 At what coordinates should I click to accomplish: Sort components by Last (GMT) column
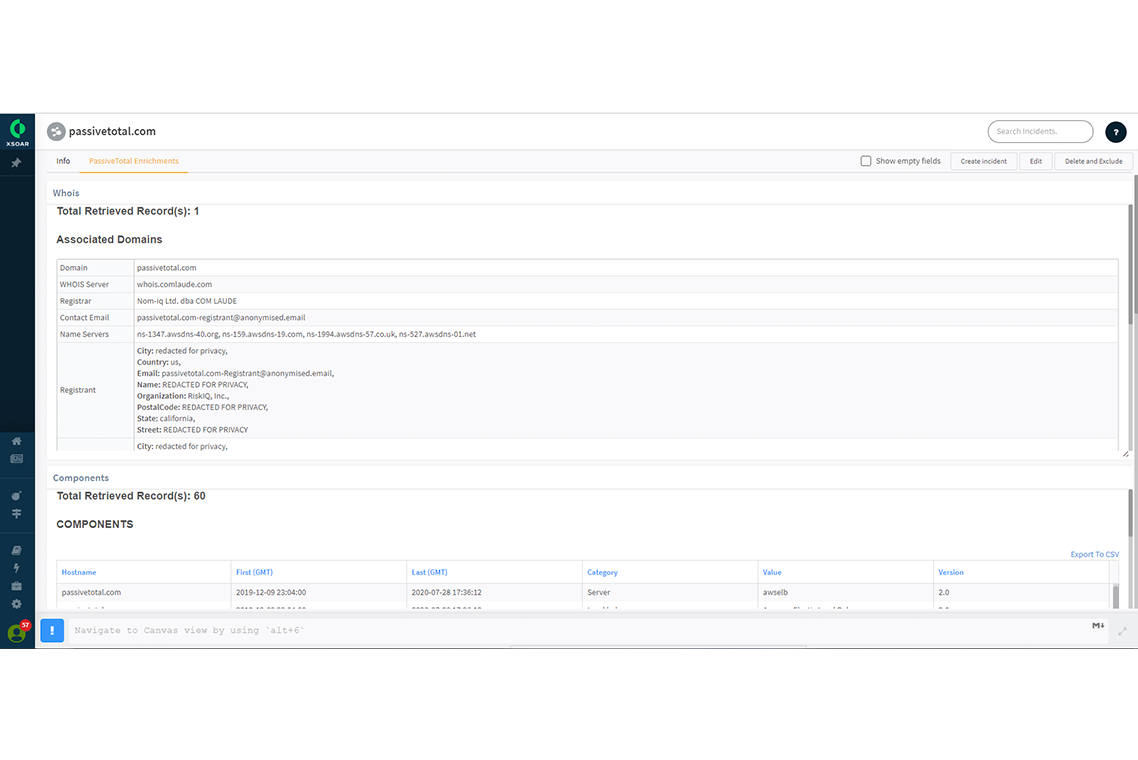430,573
